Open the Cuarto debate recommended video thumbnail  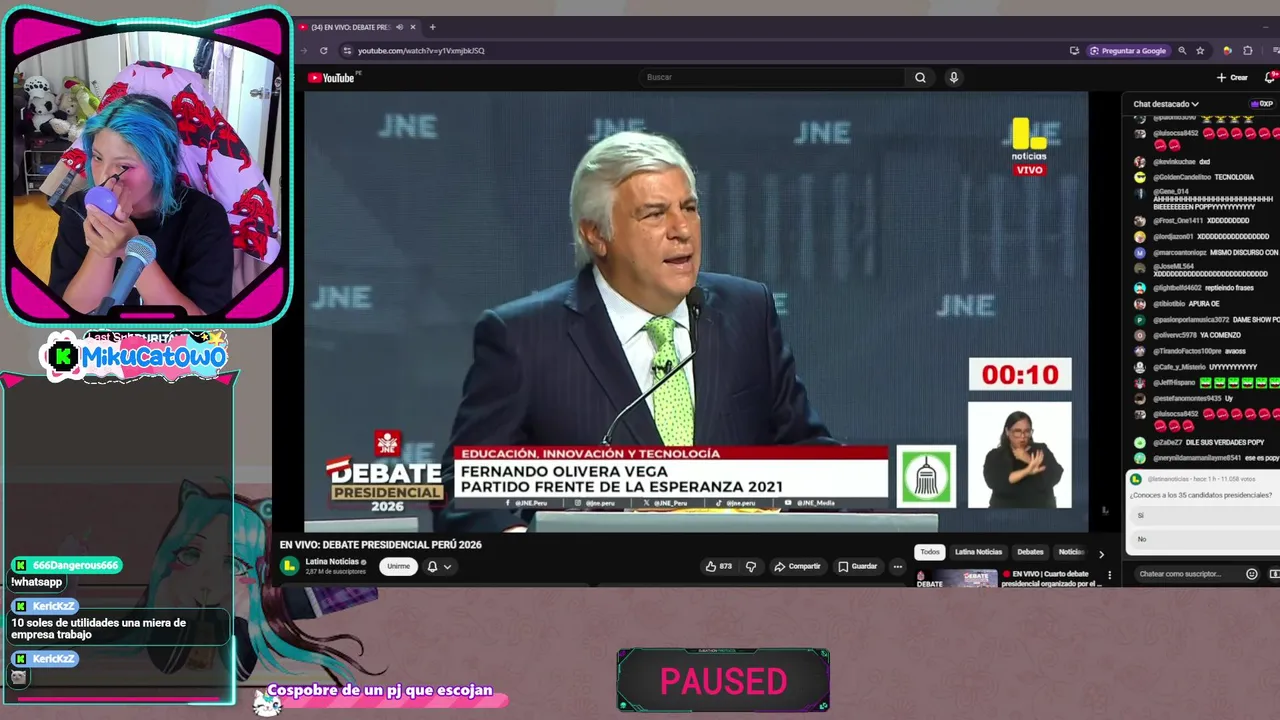click(x=955, y=579)
